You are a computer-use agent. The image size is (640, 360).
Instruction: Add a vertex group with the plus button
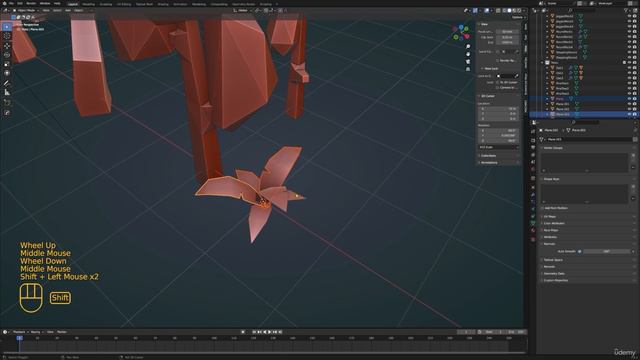(x=633, y=156)
